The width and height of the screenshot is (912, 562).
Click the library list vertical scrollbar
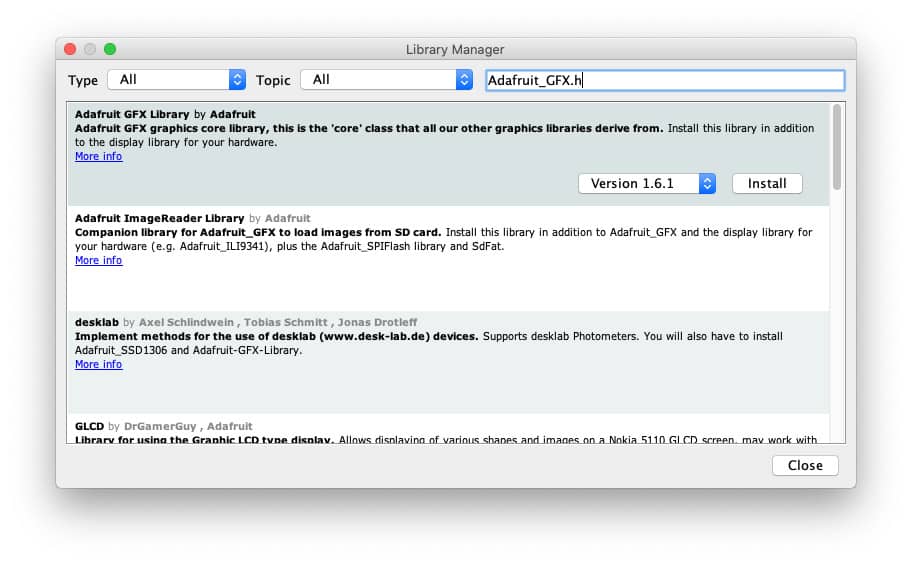click(x=836, y=147)
